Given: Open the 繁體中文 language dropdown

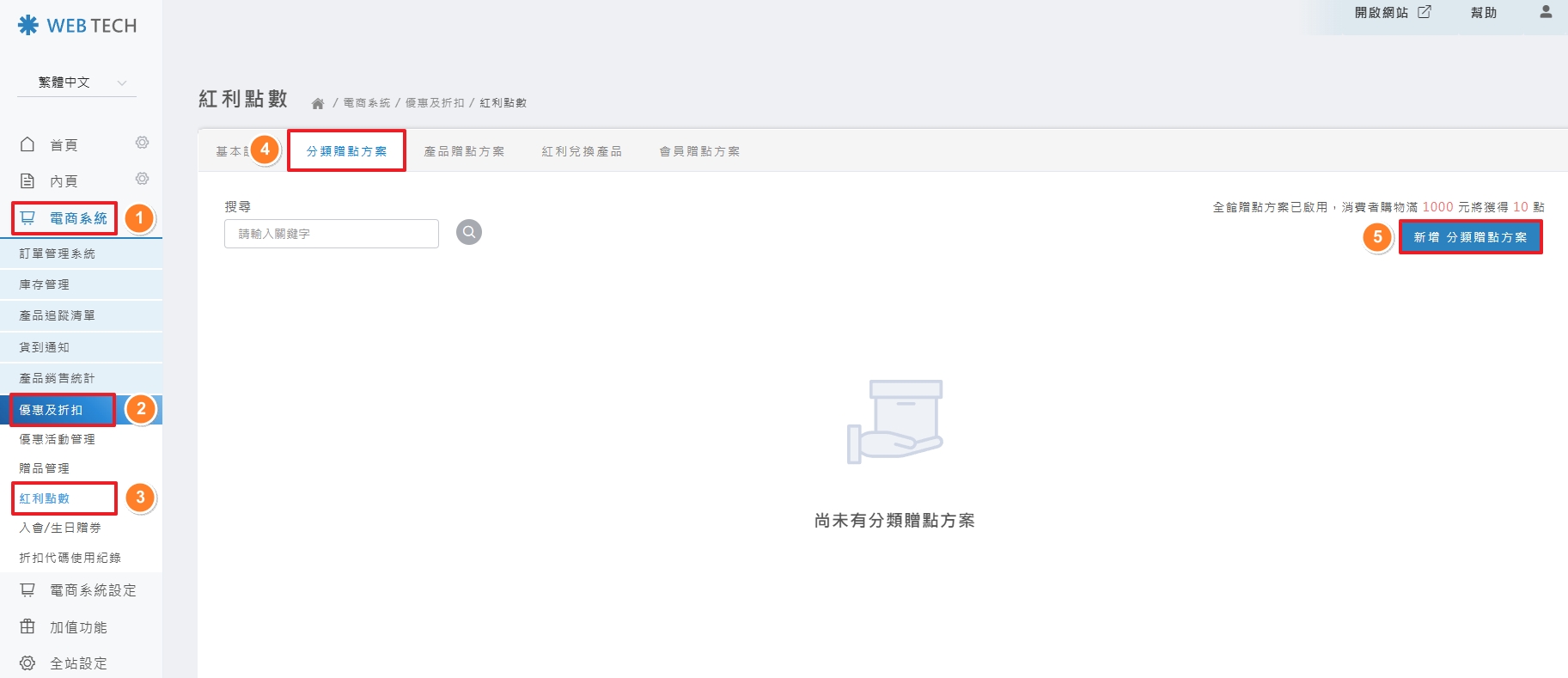Looking at the screenshot, I should pyautogui.click(x=77, y=82).
